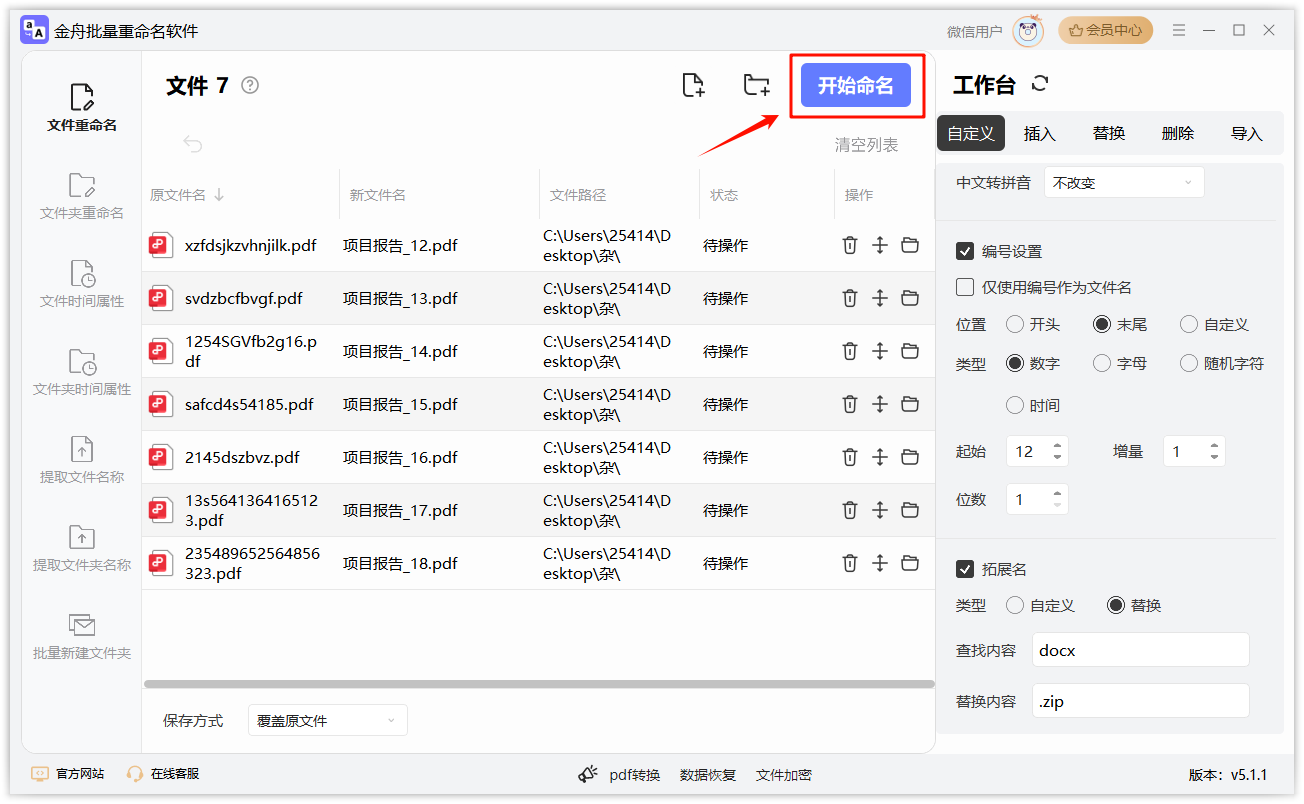Screen dimensions: 1304x804
Task: Click the horizontal scrollbar under file list
Action: (538, 685)
